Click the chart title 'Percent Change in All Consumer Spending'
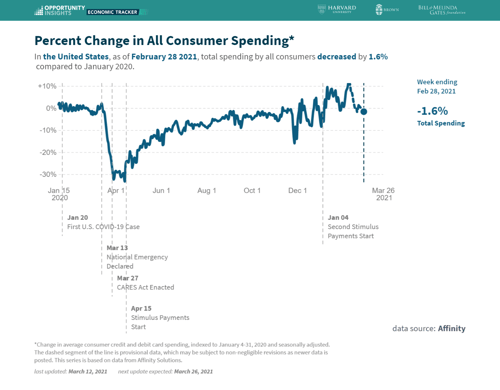The width and height of the screenshot is (500, 390). point(164,41)
